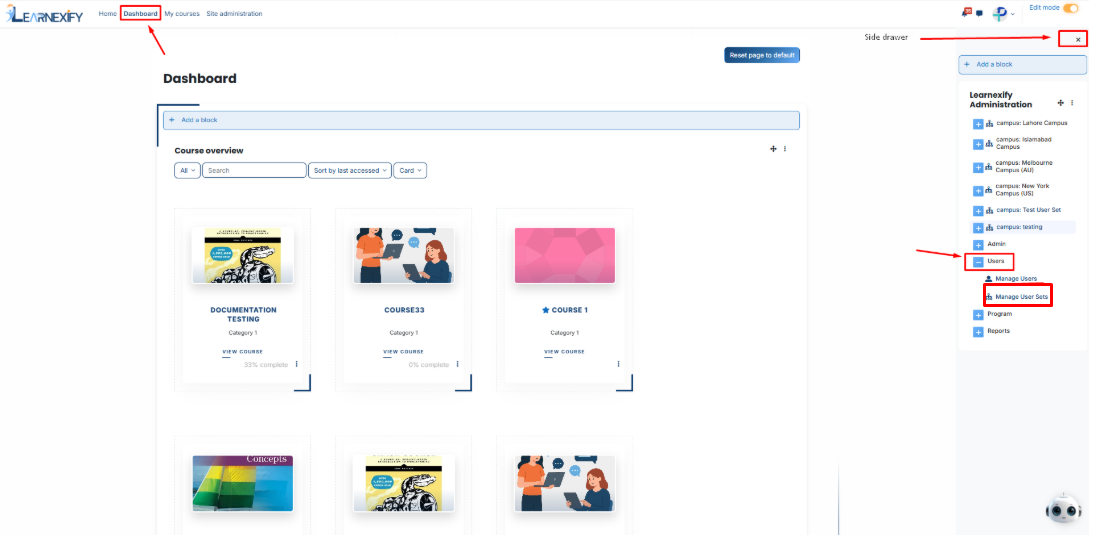Open the All courses filter dropdown
Viewport: 1096px width, 535px height.
click(187, 171)
